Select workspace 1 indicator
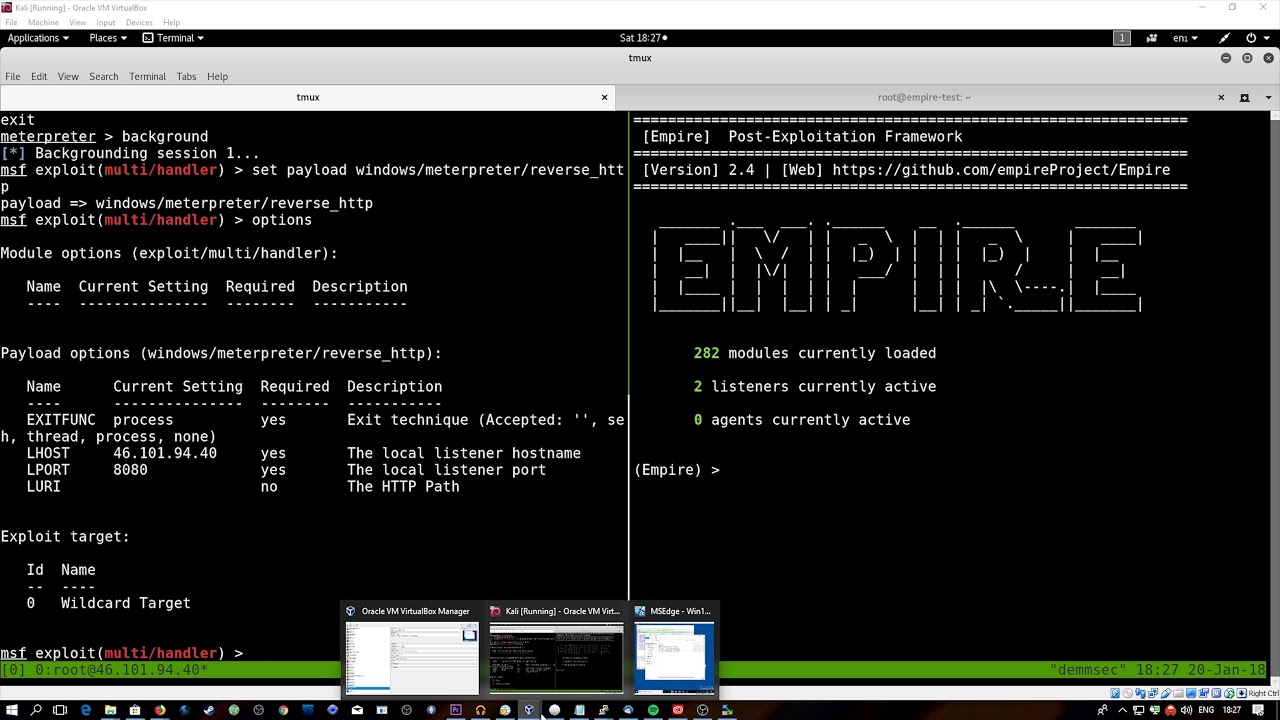Viewport: 1280px width, 720px height. coord(1122,38)
